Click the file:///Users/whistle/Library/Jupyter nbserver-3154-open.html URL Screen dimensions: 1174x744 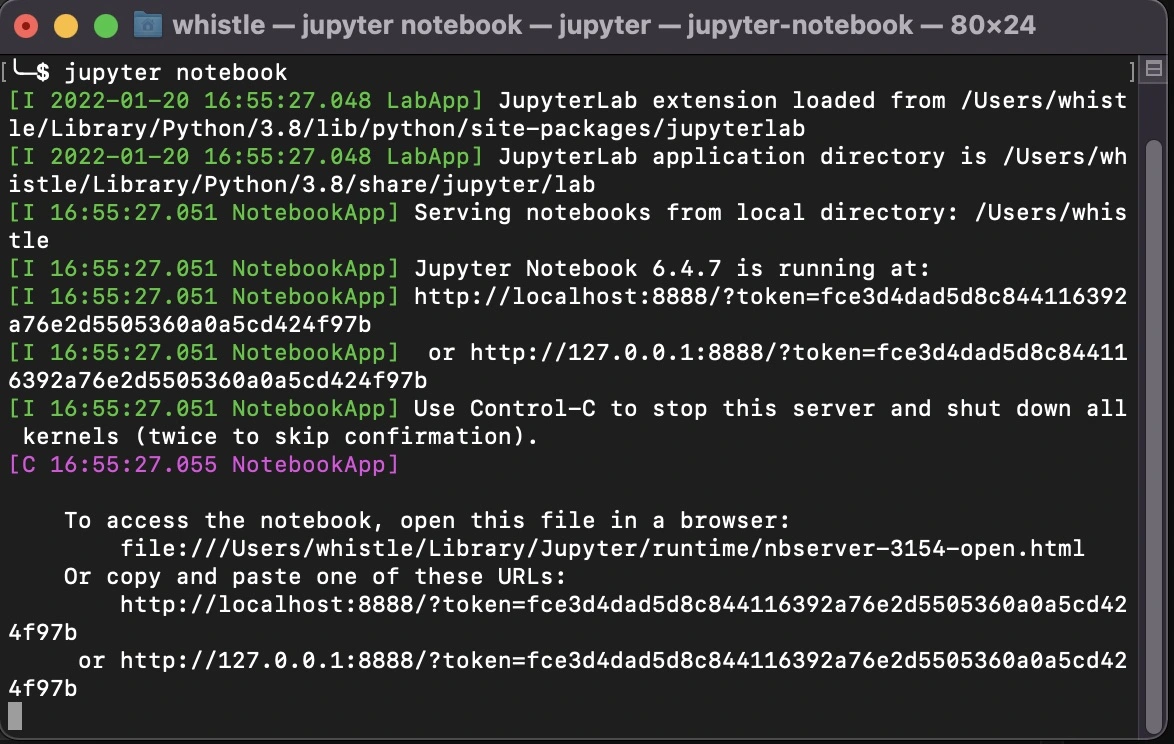[x=602, y=549]
